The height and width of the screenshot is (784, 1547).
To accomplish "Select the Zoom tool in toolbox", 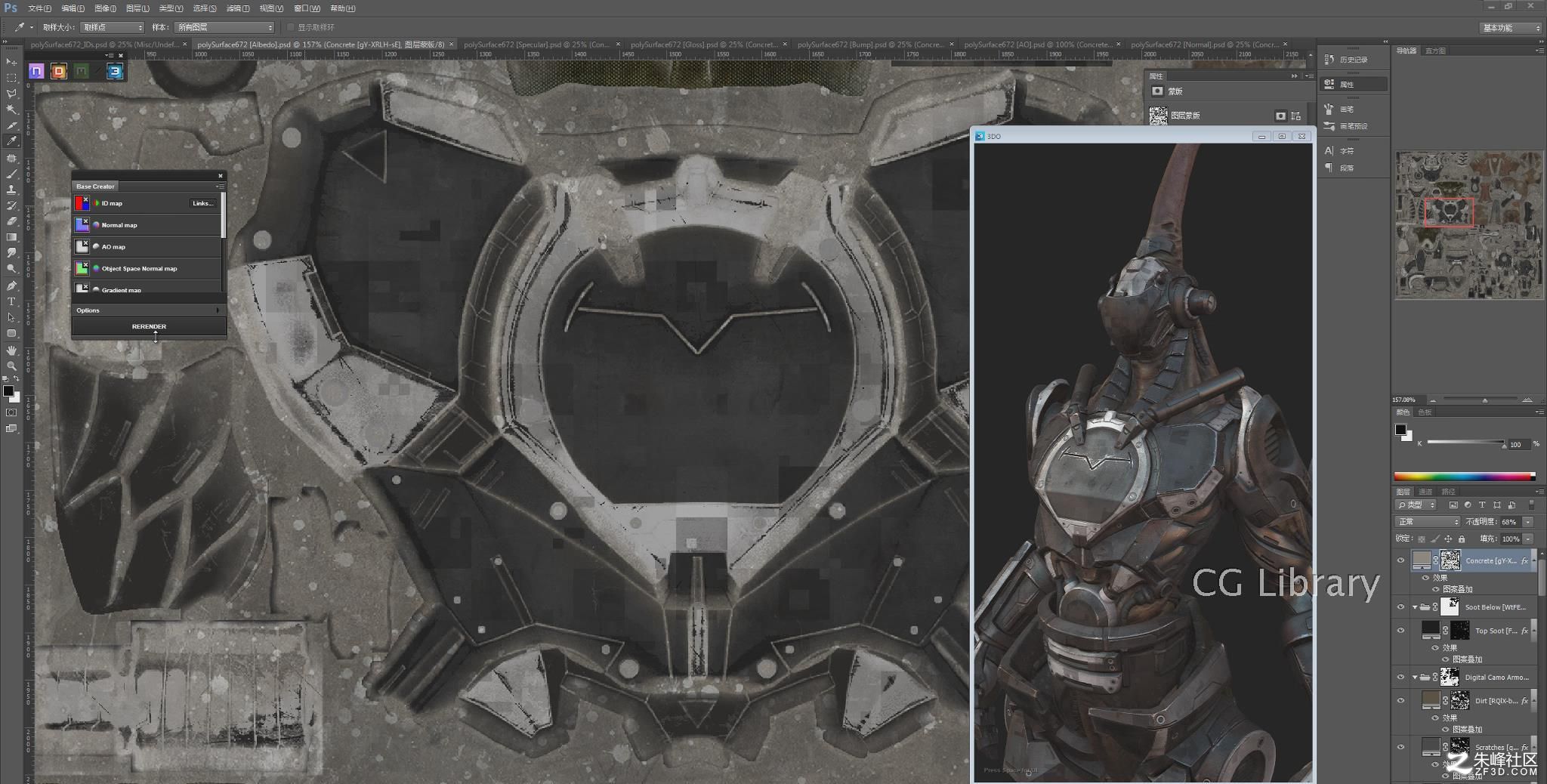I will tap(11, 366).
